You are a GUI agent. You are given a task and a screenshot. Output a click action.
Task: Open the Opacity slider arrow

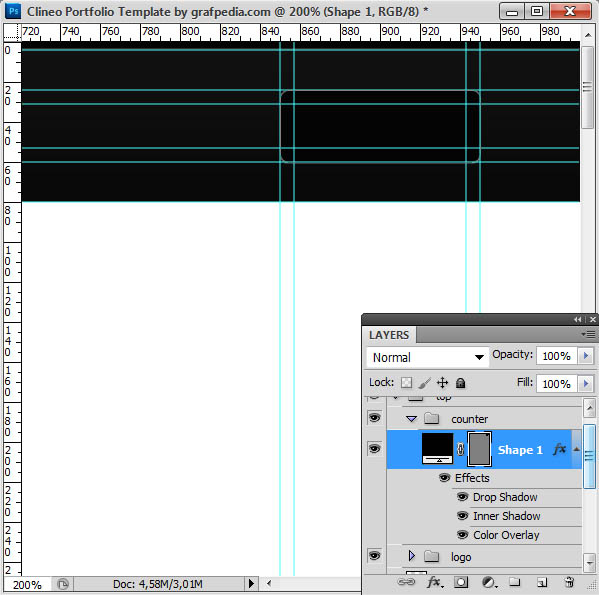click(x=586, y=356)
